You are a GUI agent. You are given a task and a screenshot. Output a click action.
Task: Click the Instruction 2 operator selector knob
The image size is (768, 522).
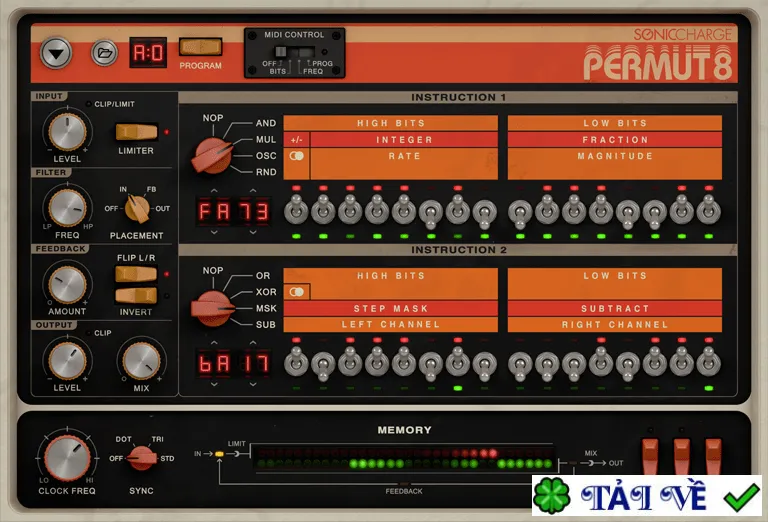(213, 308)
